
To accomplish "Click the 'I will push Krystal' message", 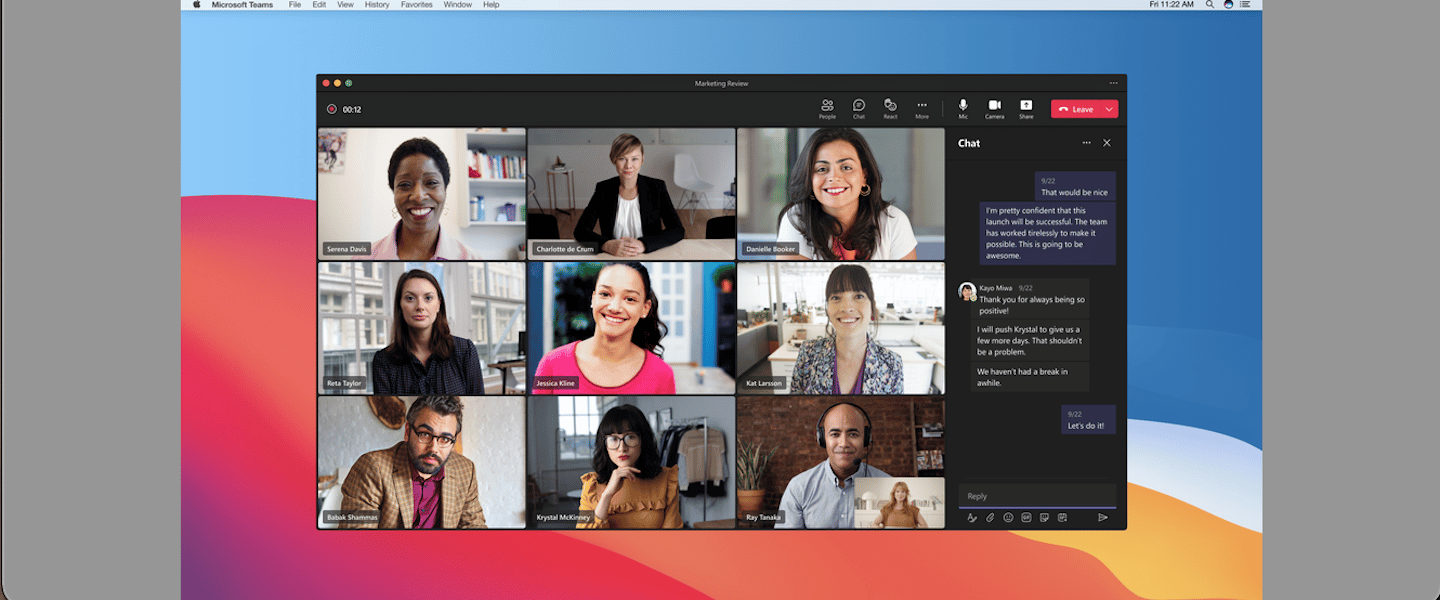I will (1031, 340).
